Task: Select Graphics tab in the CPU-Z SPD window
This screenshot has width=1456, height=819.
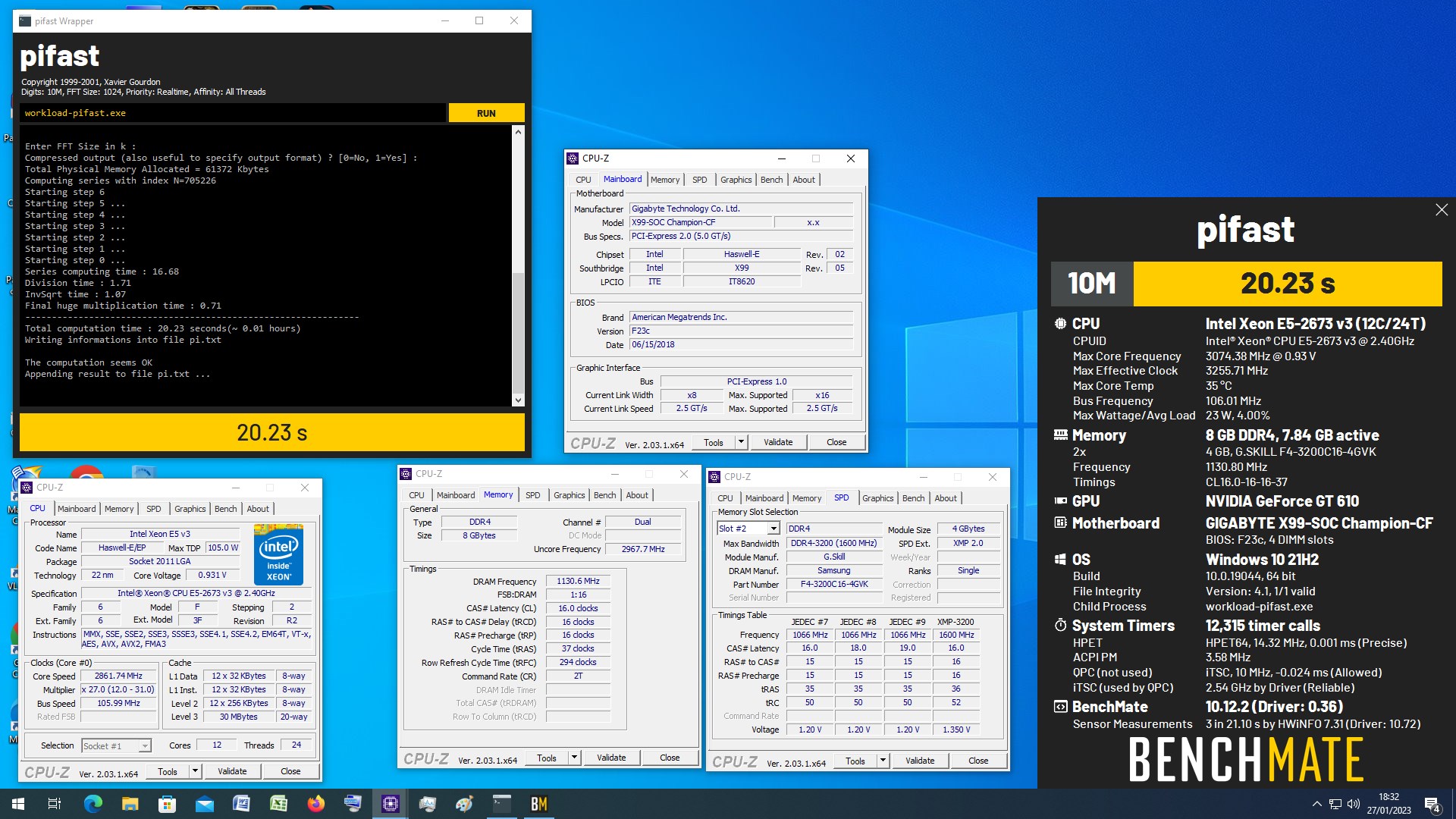Action: point(877,498)
